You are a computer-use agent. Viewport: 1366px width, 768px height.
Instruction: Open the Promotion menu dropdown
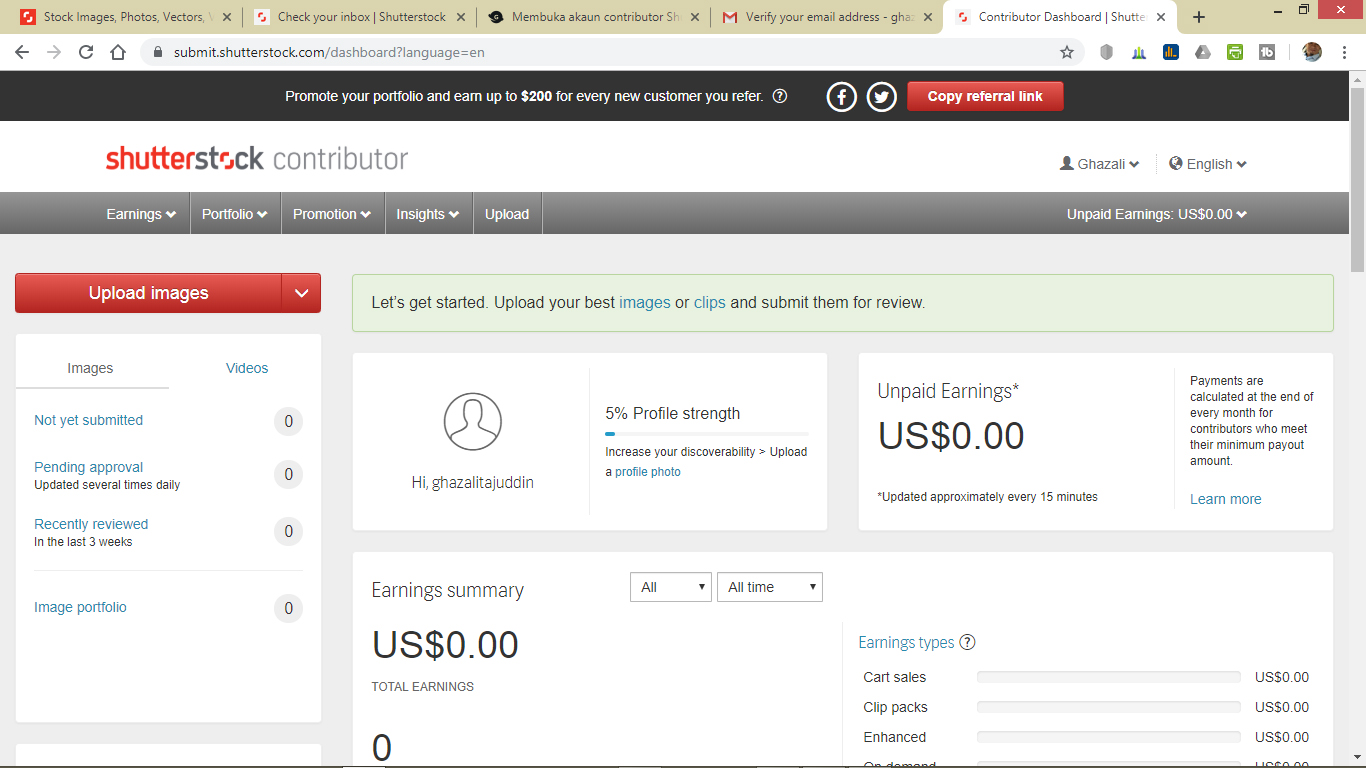click(x=332, y=214)
